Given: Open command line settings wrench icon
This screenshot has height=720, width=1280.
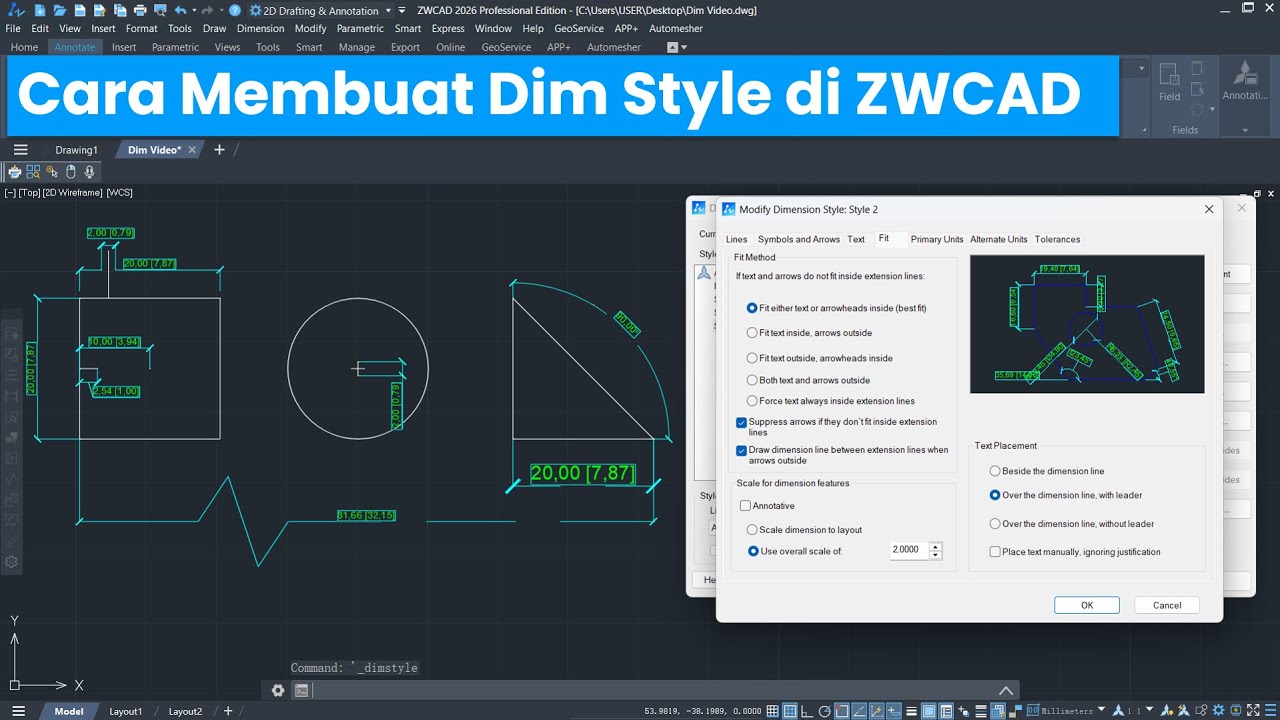Looking at the screenshot, I should 278,690.
